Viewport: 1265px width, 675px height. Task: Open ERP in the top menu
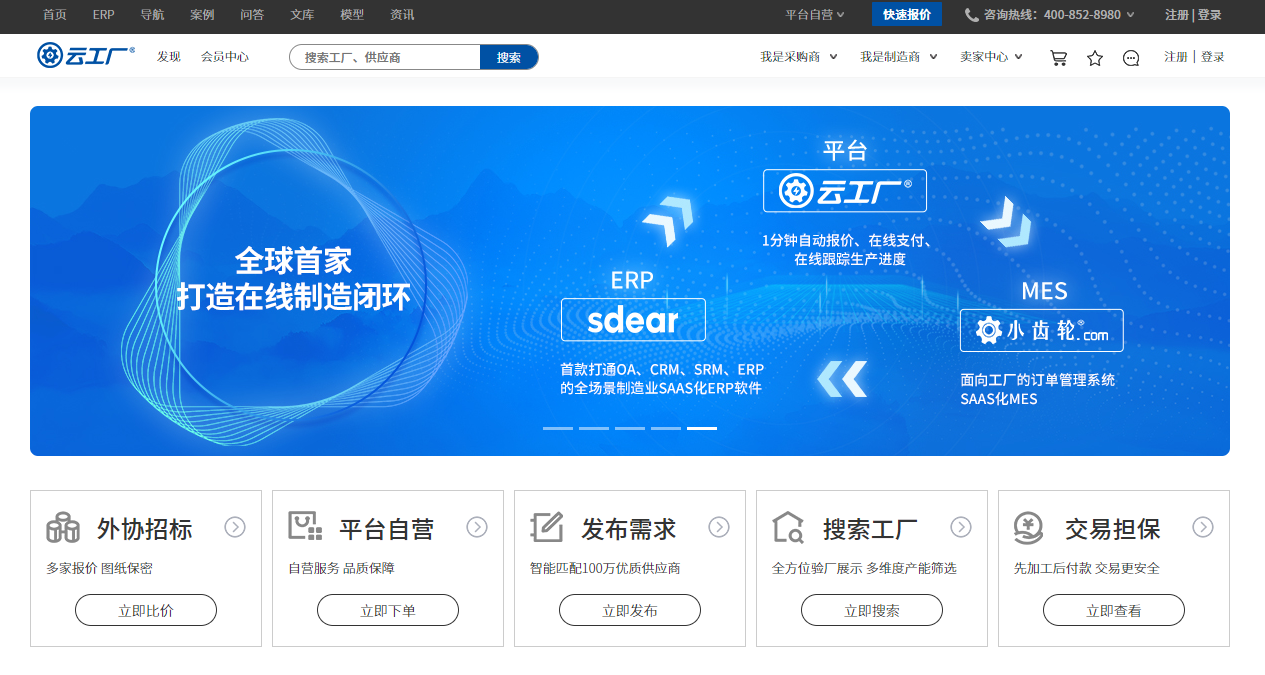pyautogui.click(x=103, y=15)
